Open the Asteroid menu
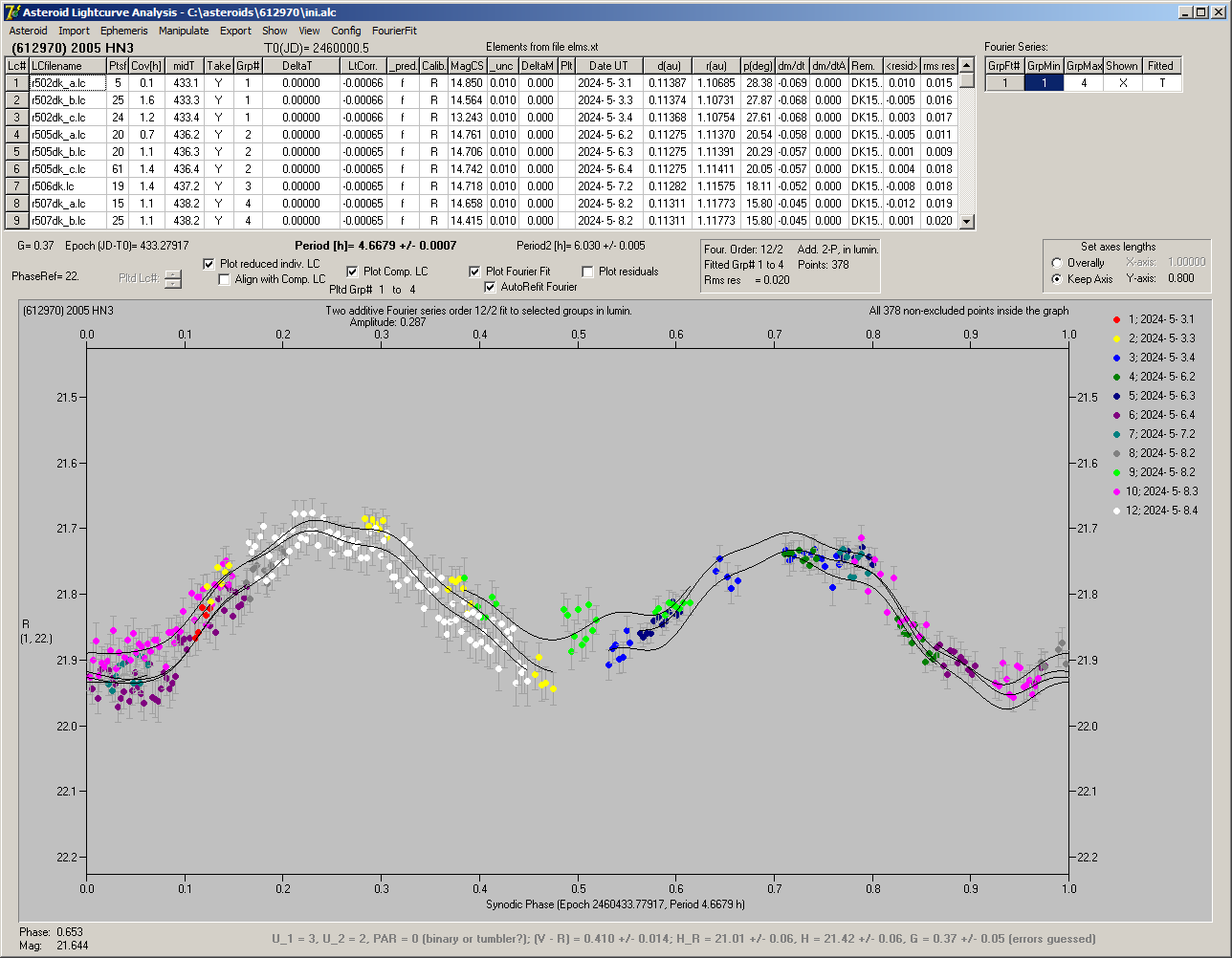The image size is (1232, 958). click(28, 31)
